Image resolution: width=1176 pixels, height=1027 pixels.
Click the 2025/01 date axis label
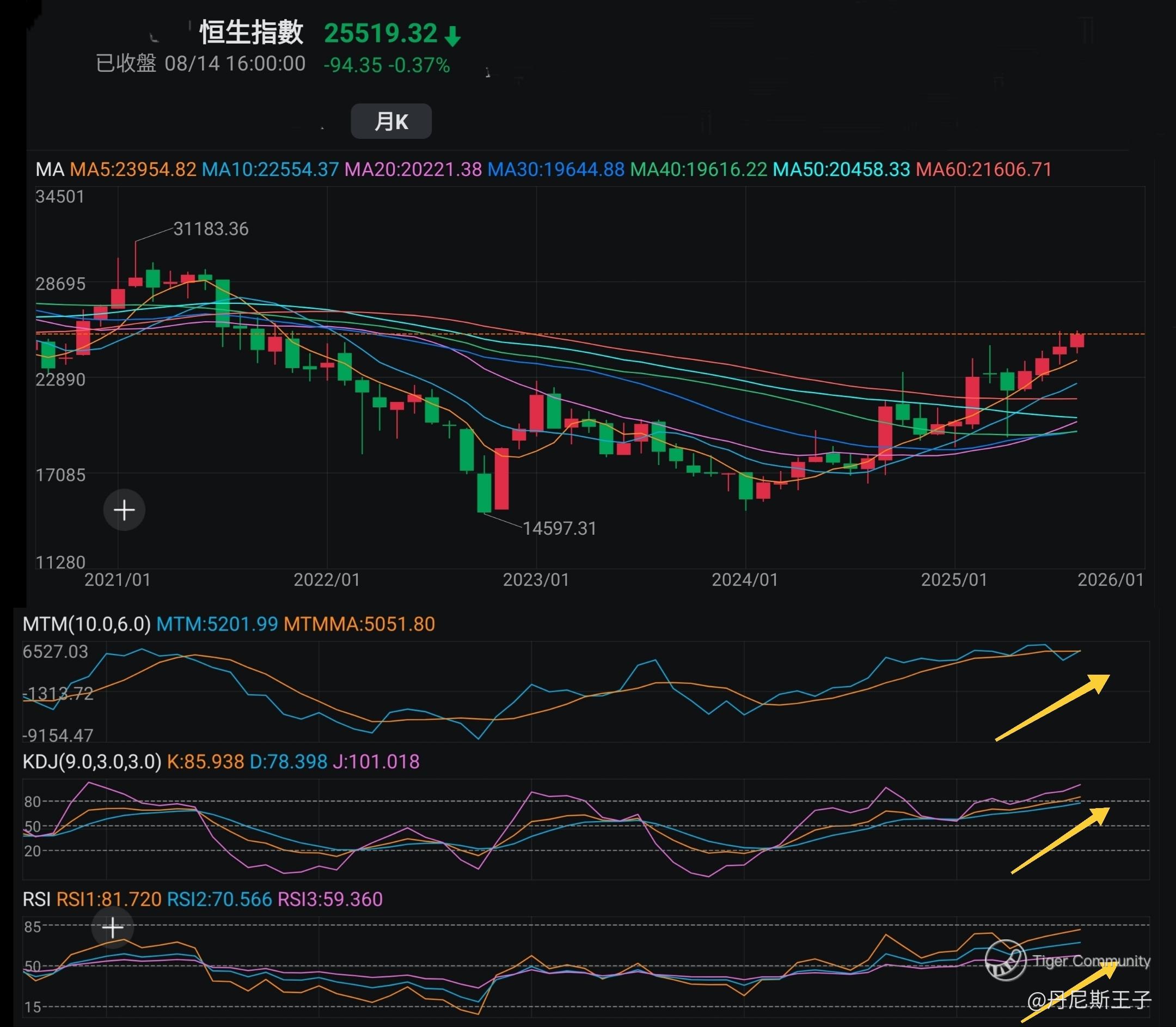pos(954,580)
